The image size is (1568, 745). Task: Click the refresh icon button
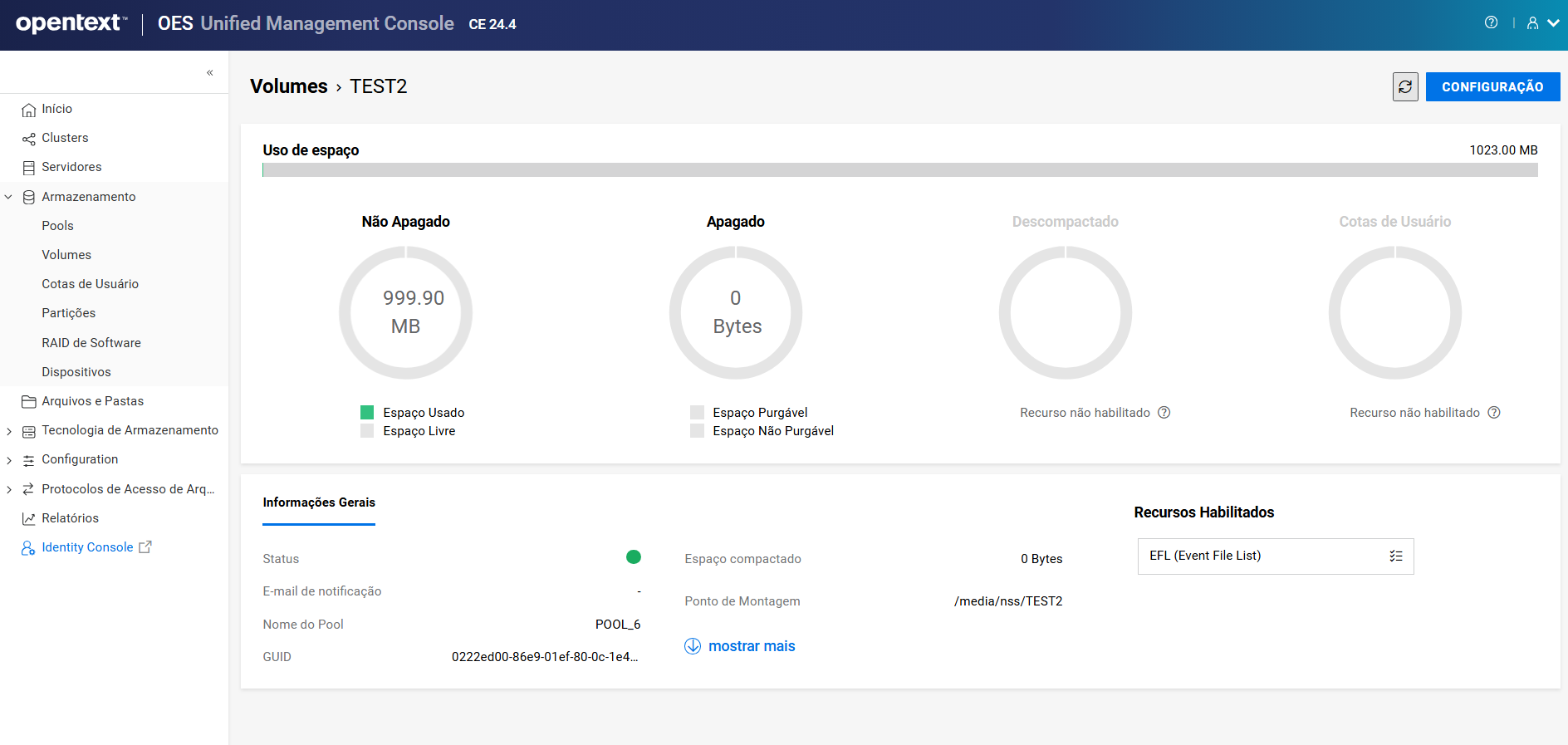(x=1404, y=86)
